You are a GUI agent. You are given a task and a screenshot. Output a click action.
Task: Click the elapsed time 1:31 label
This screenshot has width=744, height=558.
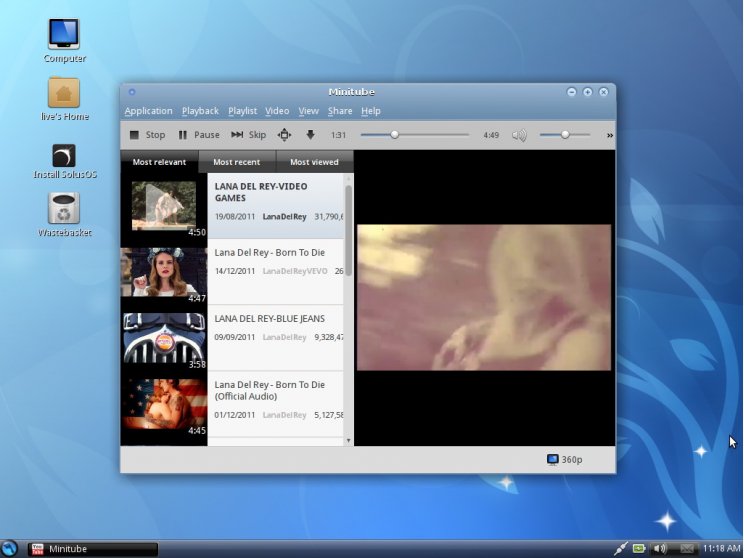point(338,135)
